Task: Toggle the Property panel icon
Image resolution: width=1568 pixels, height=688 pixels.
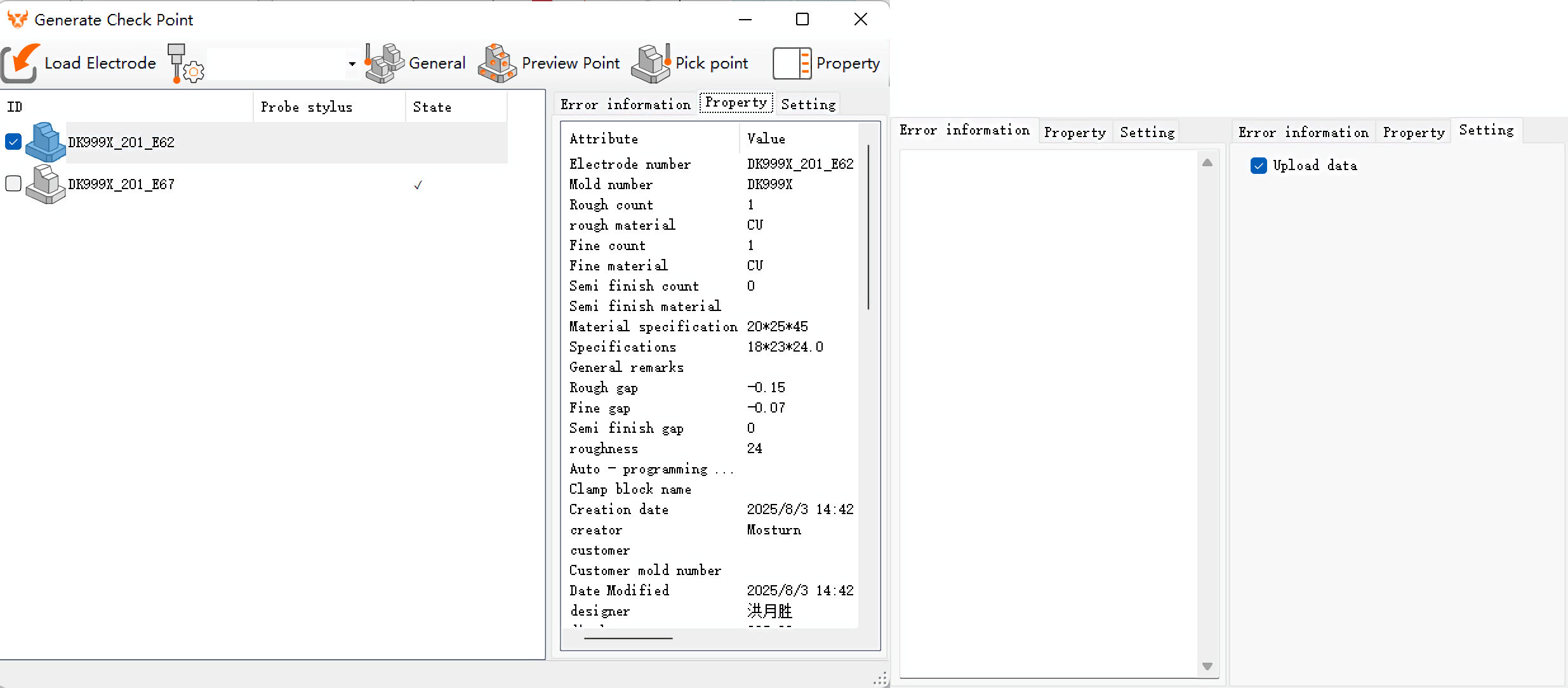Action: pos(792,63)
